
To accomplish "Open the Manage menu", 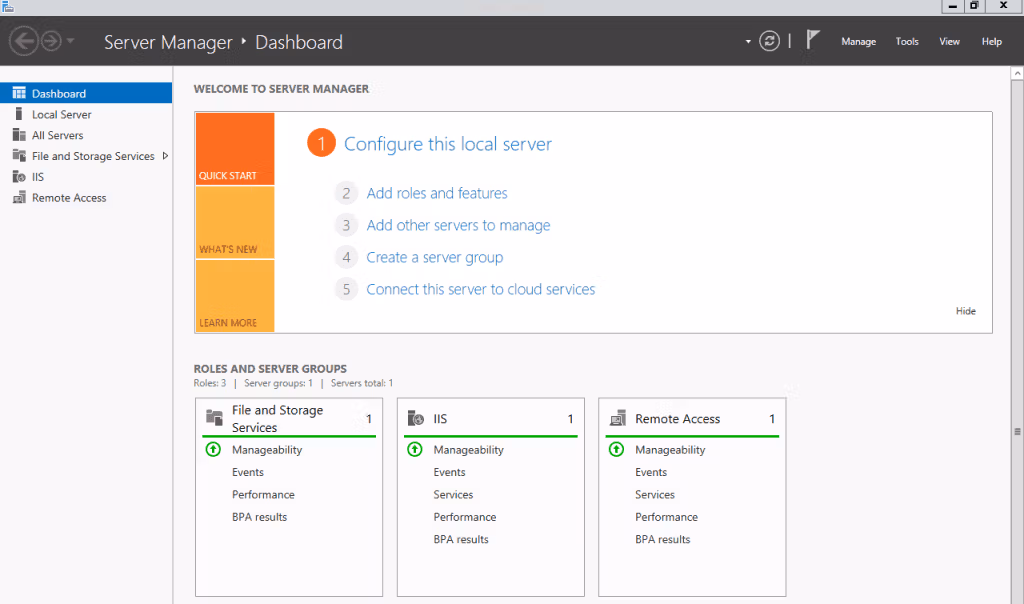I will (x=858, y=41).
